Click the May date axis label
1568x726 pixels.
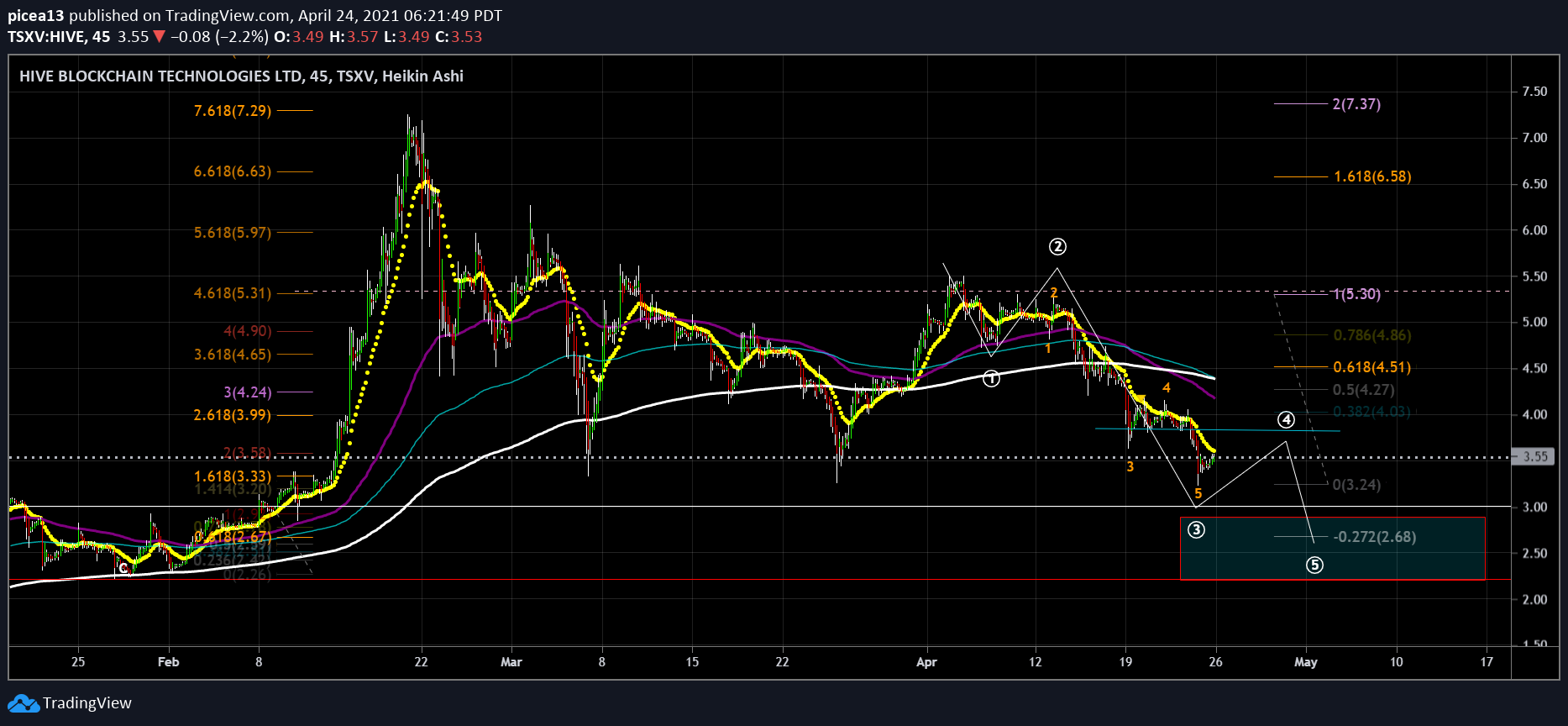pyautogui.click(x=1306, y=662)
